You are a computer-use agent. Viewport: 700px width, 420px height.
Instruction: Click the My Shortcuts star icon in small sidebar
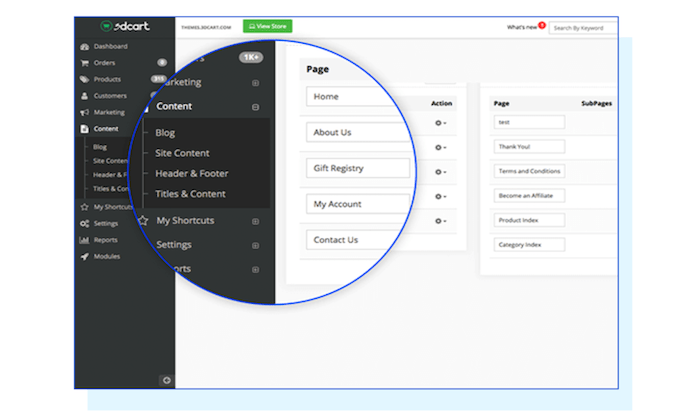tap(84, 207)
